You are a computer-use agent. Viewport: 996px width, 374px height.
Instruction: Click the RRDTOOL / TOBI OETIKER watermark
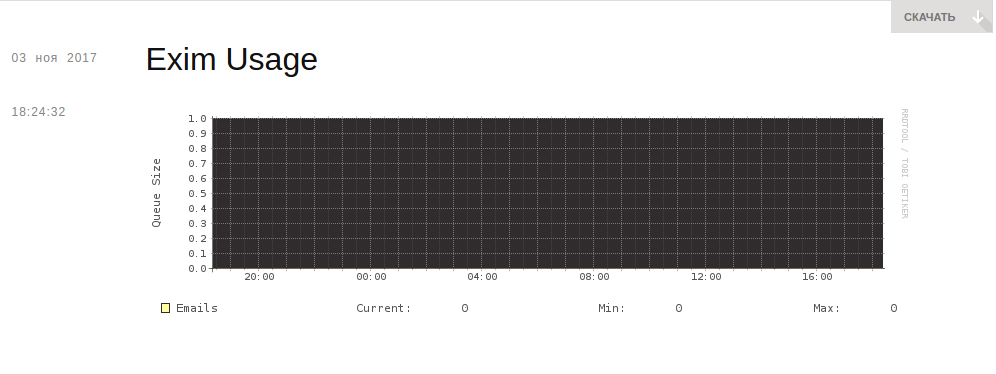pos(905,164)
